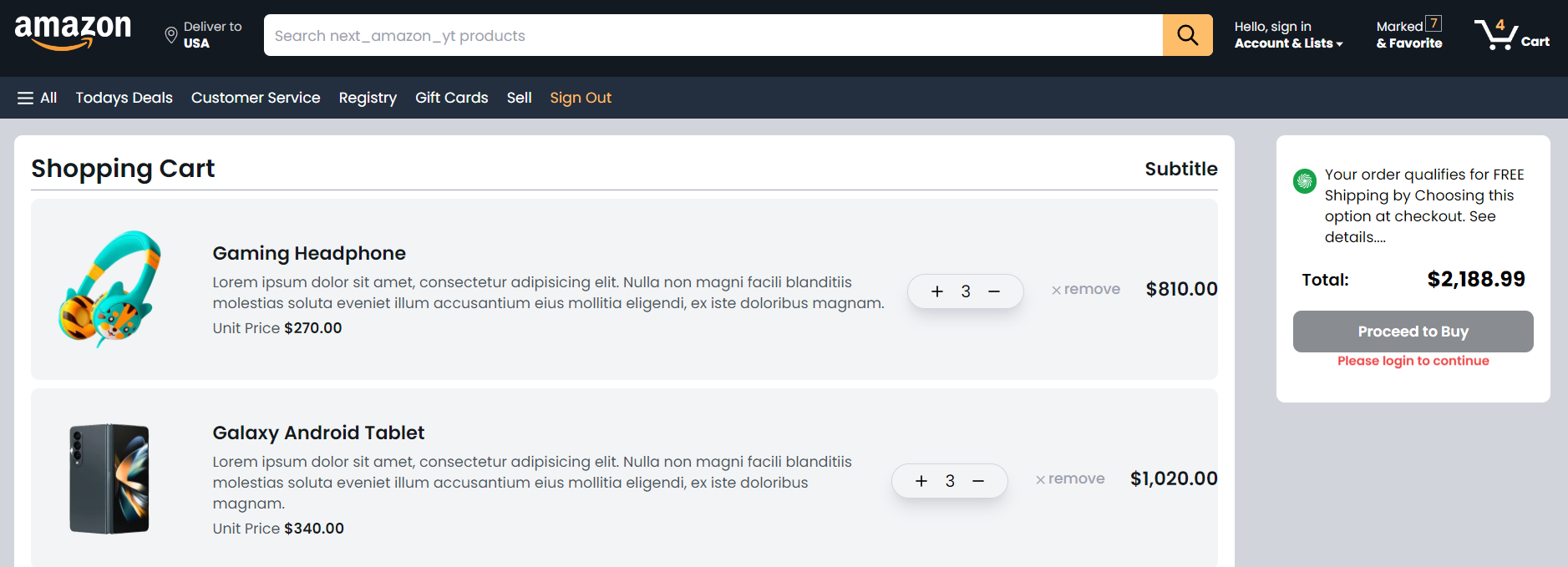This screenshot has height=567, width=1568.
Task: Click the Amazon logo
Action: (73, 33)
